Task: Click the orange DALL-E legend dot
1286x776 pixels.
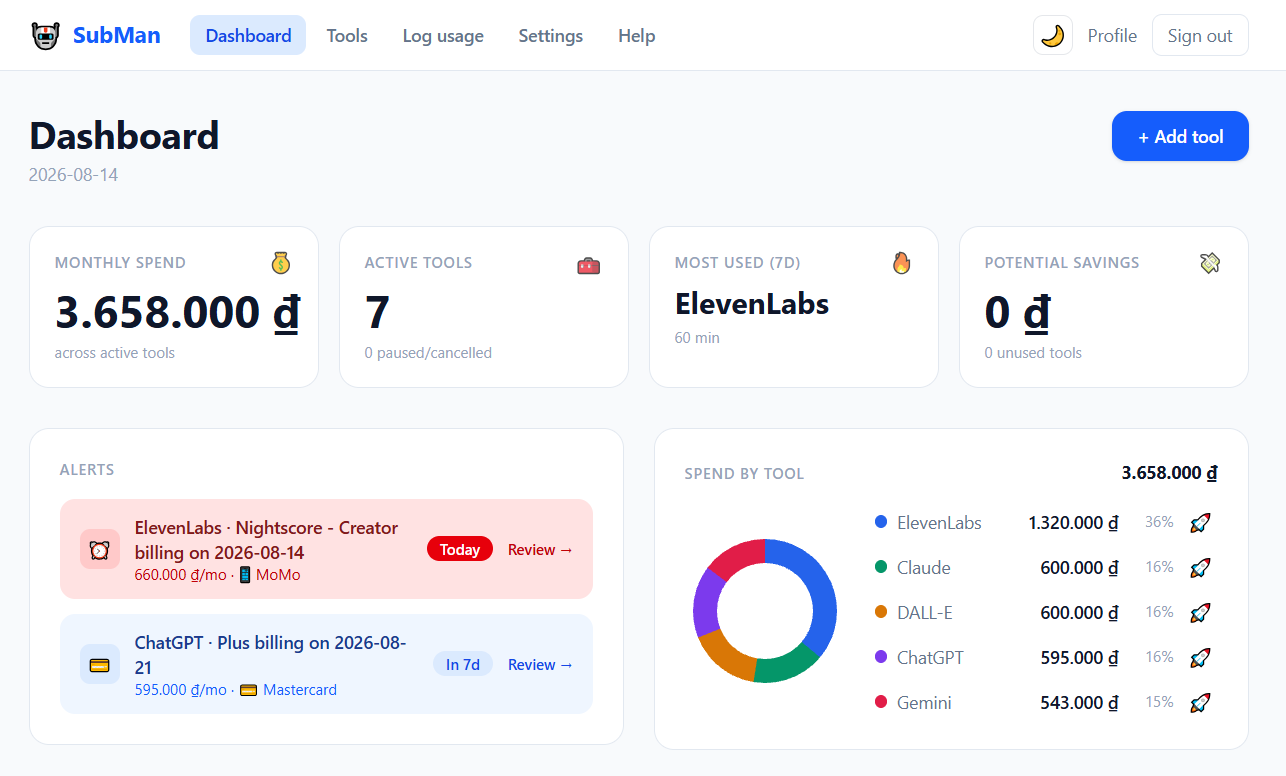Action: 881,612
